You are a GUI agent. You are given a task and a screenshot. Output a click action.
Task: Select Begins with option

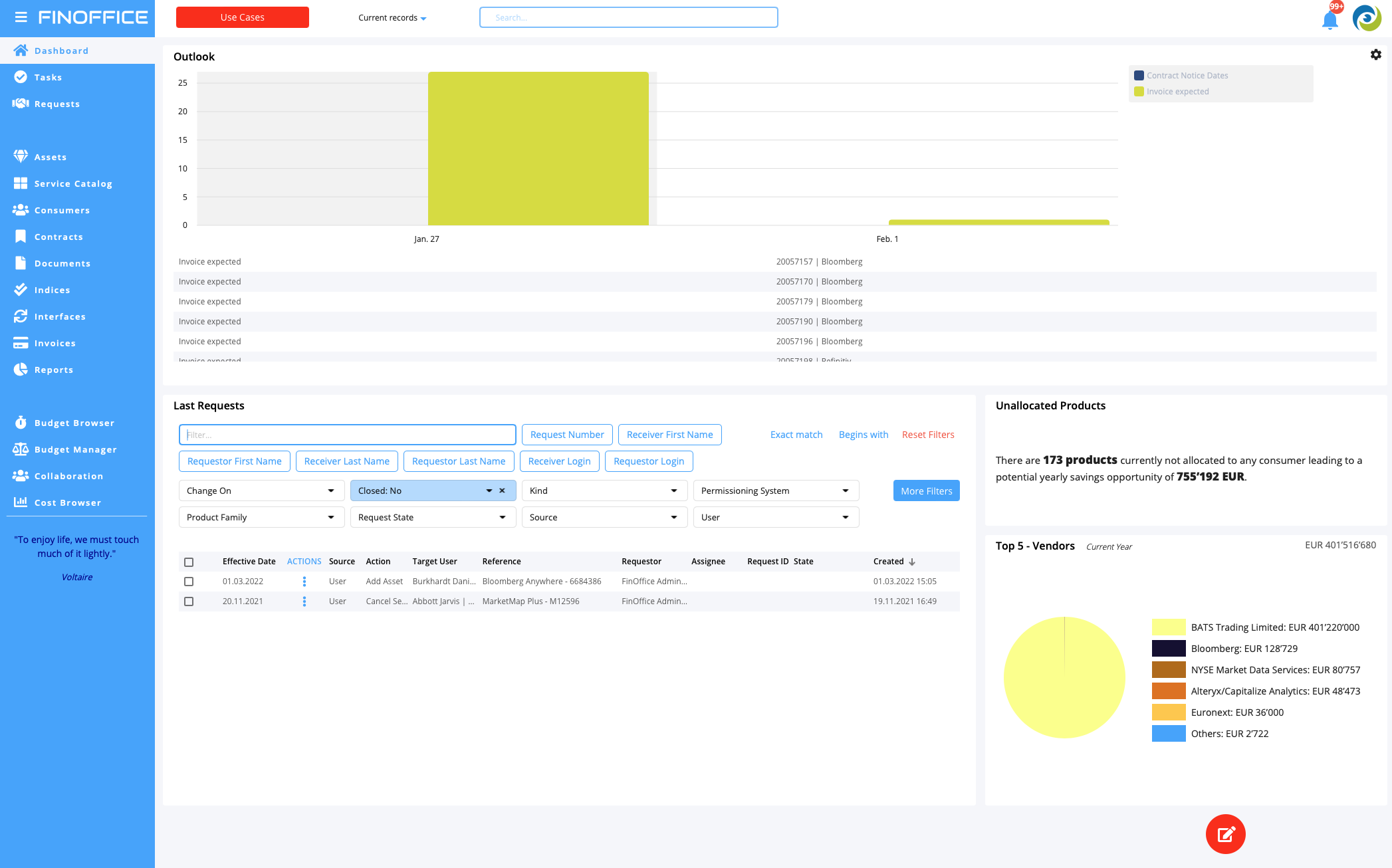coord(864,435)
